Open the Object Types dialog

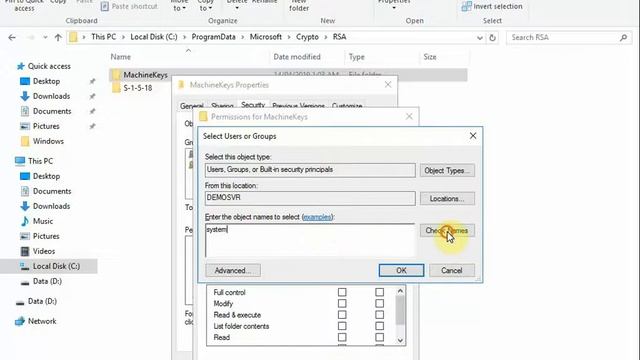point(447,171)
